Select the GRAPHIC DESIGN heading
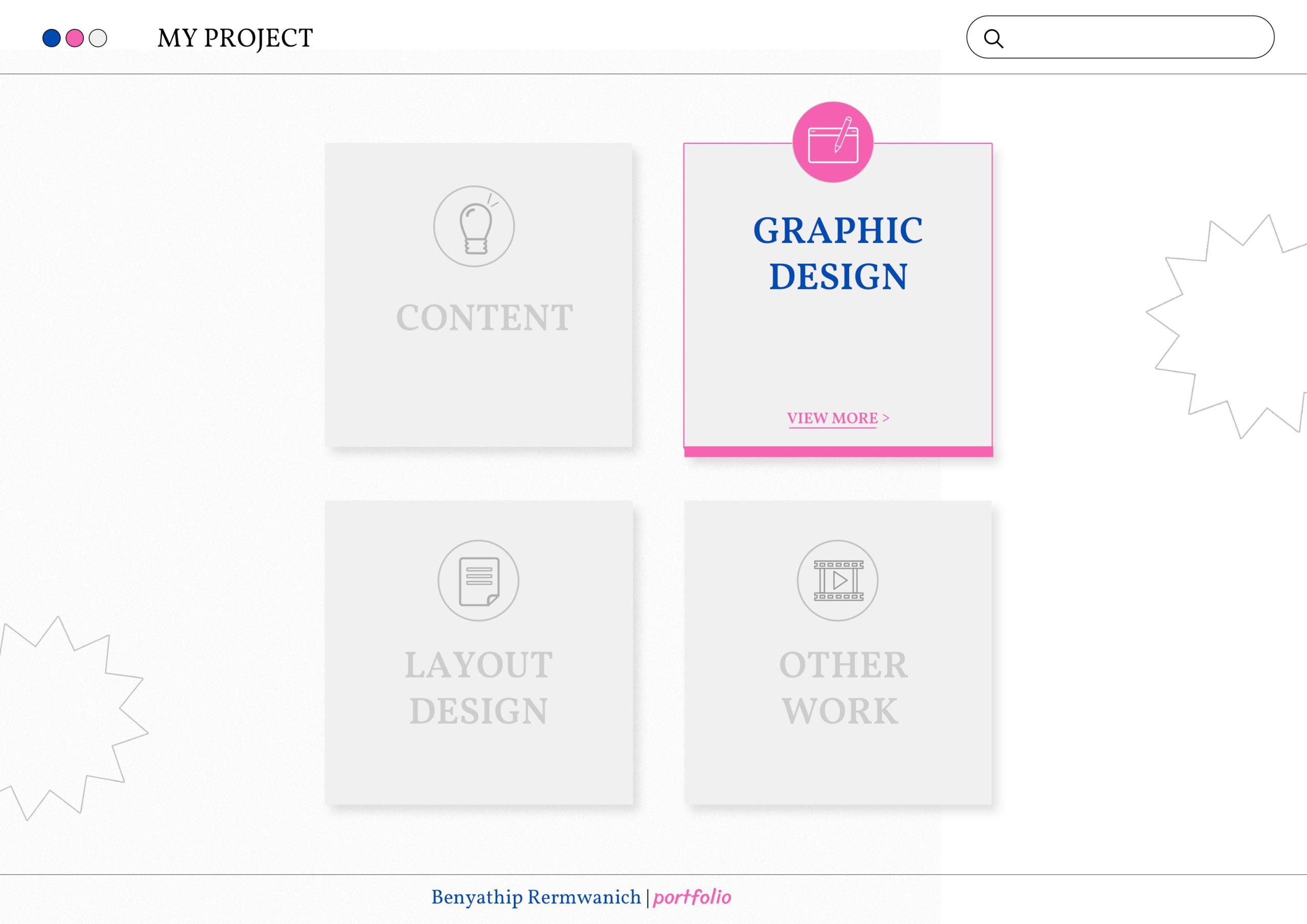 [x=838, y=253]
